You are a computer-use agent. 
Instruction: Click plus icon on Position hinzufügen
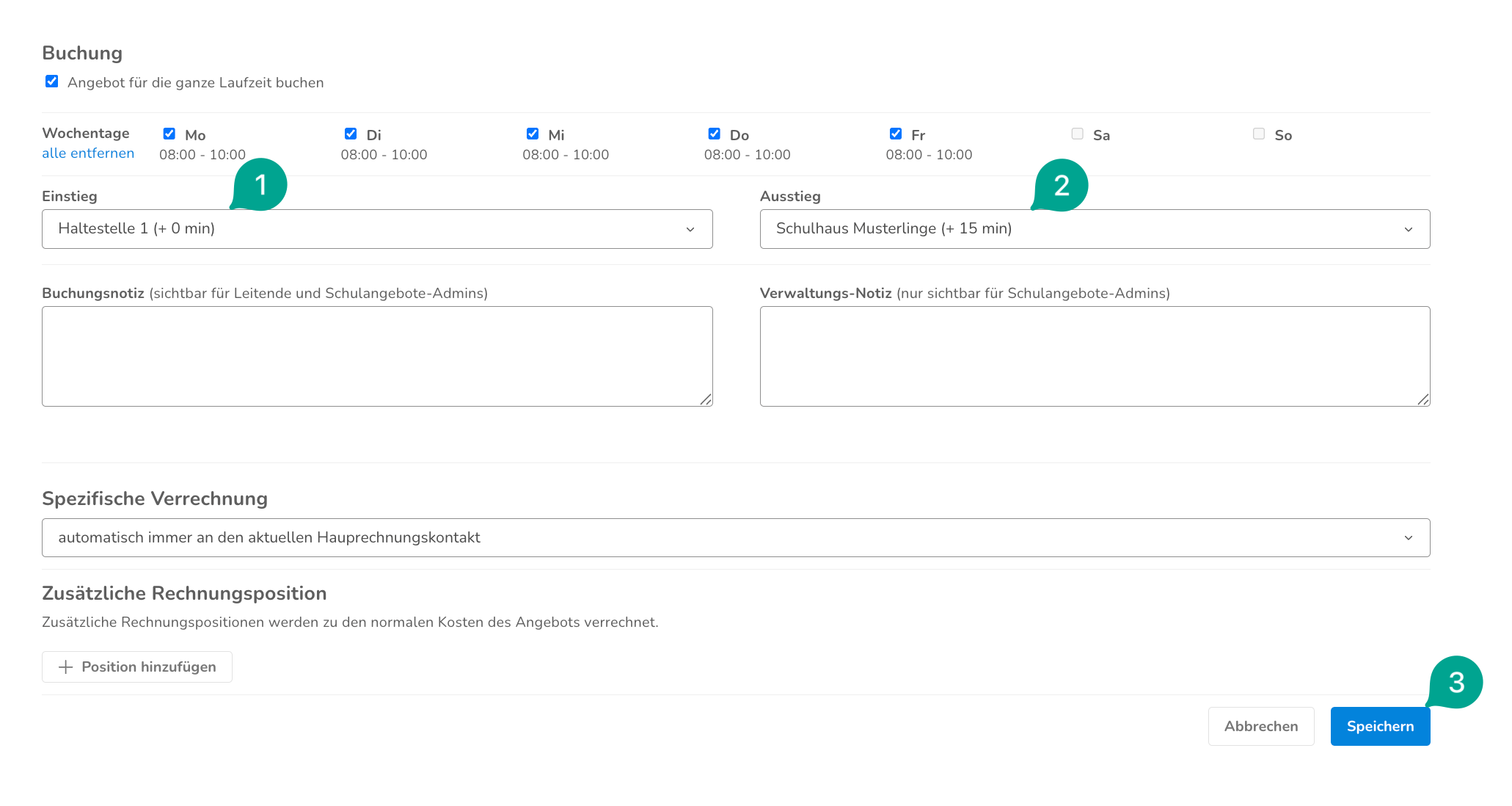pyautogui.click(x=66, y=667)
